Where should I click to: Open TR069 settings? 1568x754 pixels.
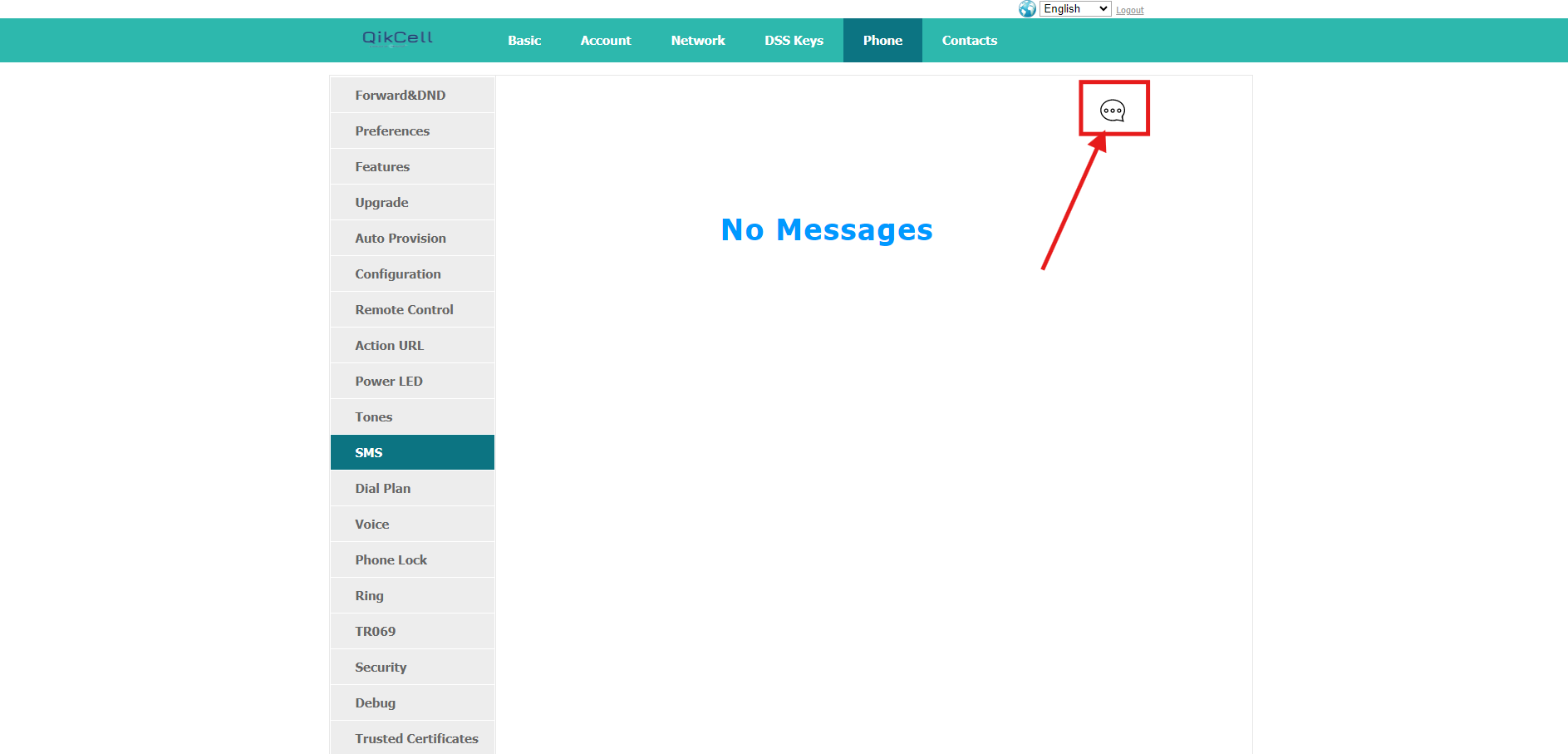click(412, 631)
